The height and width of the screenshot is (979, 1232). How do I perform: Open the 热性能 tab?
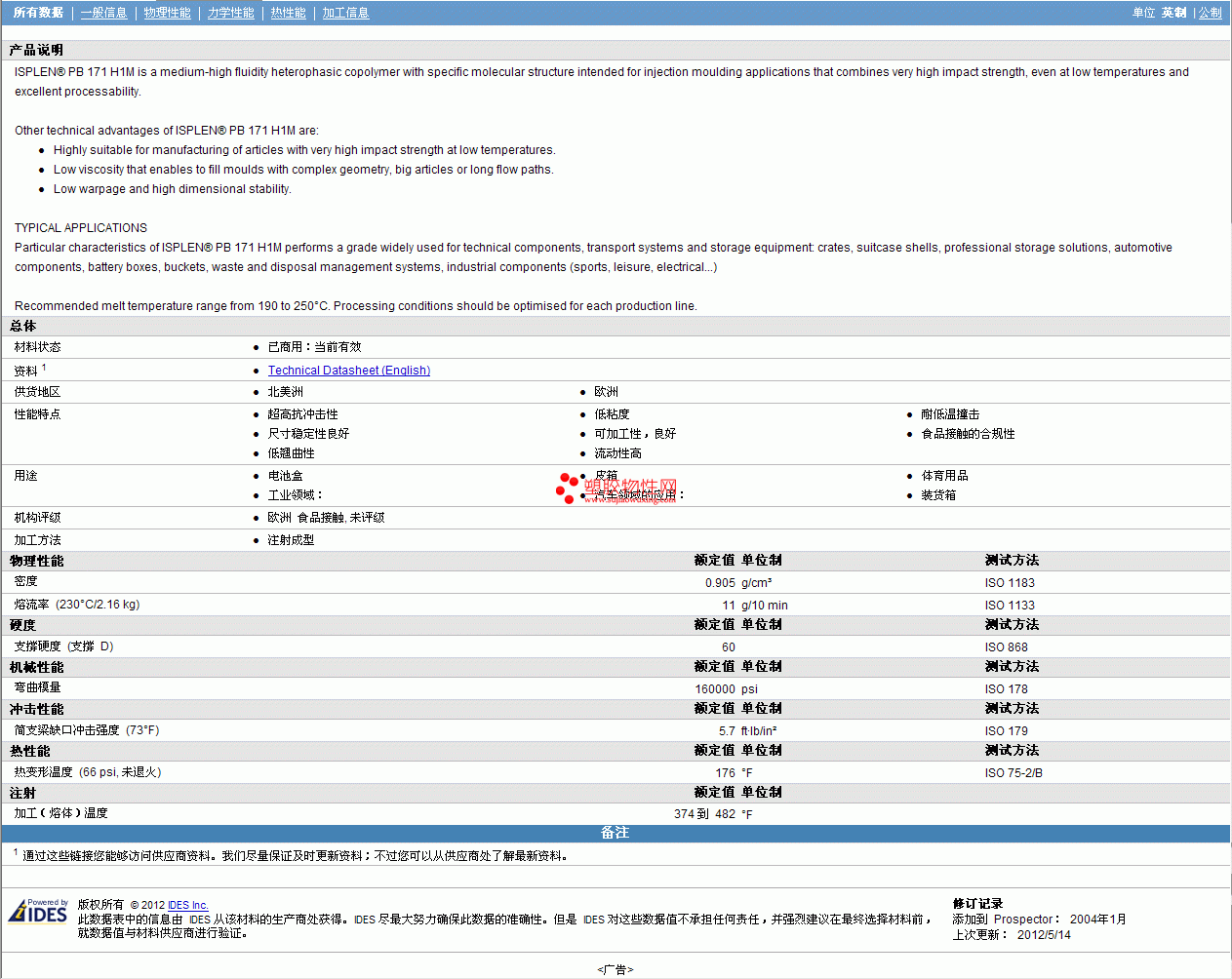[288, 13]
